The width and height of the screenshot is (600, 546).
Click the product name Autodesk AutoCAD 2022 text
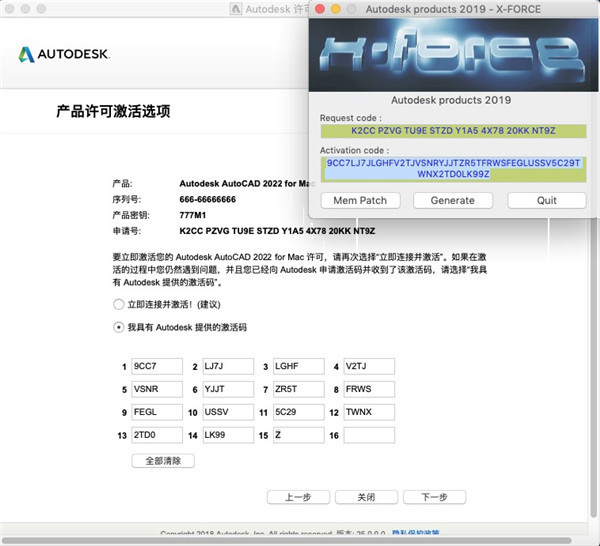point(245,184)
